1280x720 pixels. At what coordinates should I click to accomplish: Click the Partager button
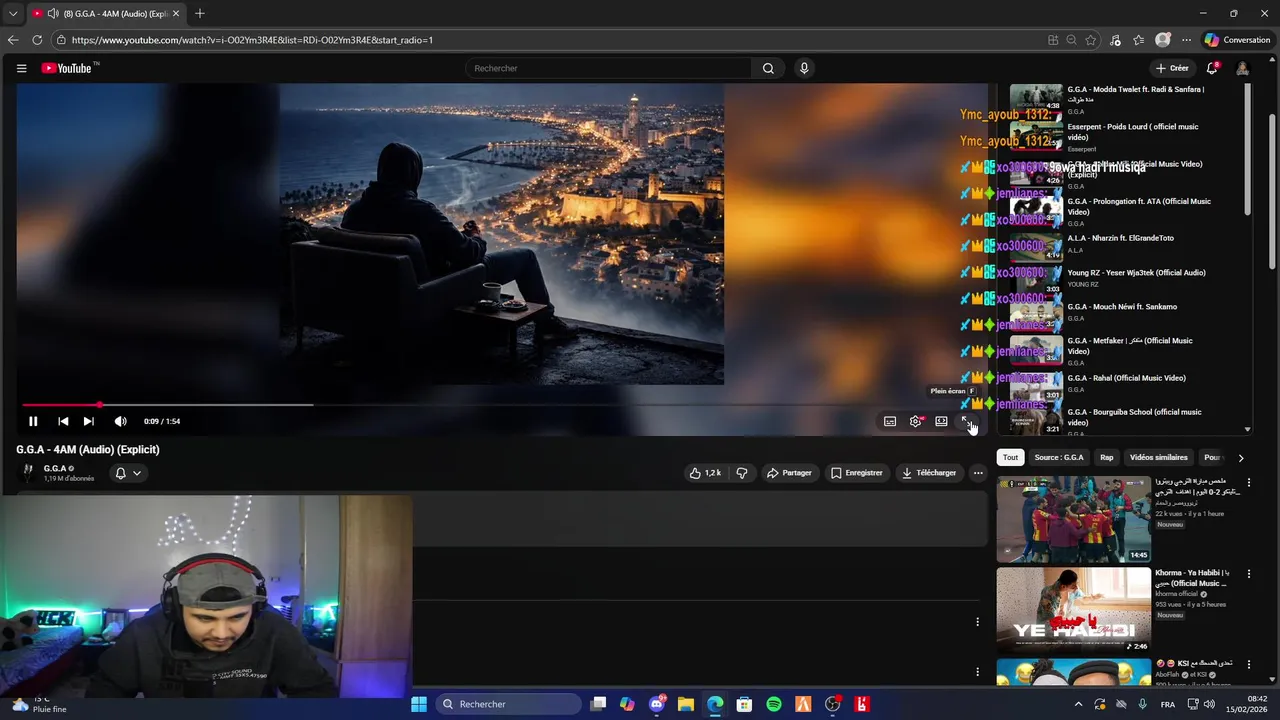pyautogui.click(x=789, y=473)
